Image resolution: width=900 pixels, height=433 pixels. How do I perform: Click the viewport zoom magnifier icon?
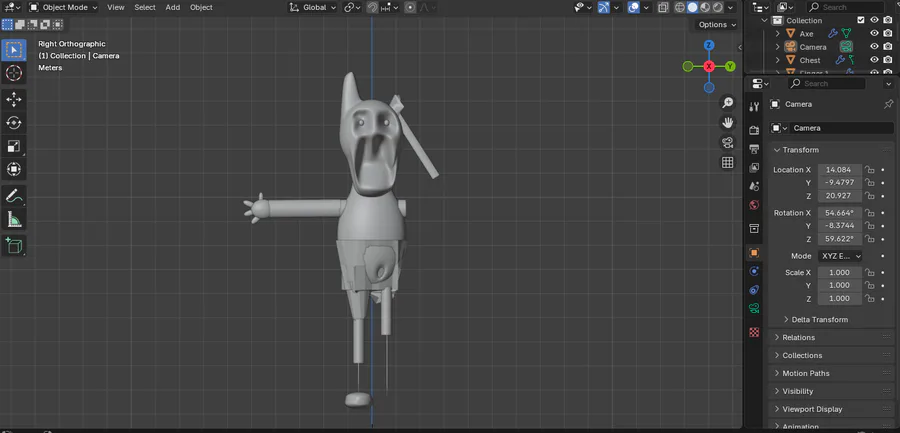728,103
